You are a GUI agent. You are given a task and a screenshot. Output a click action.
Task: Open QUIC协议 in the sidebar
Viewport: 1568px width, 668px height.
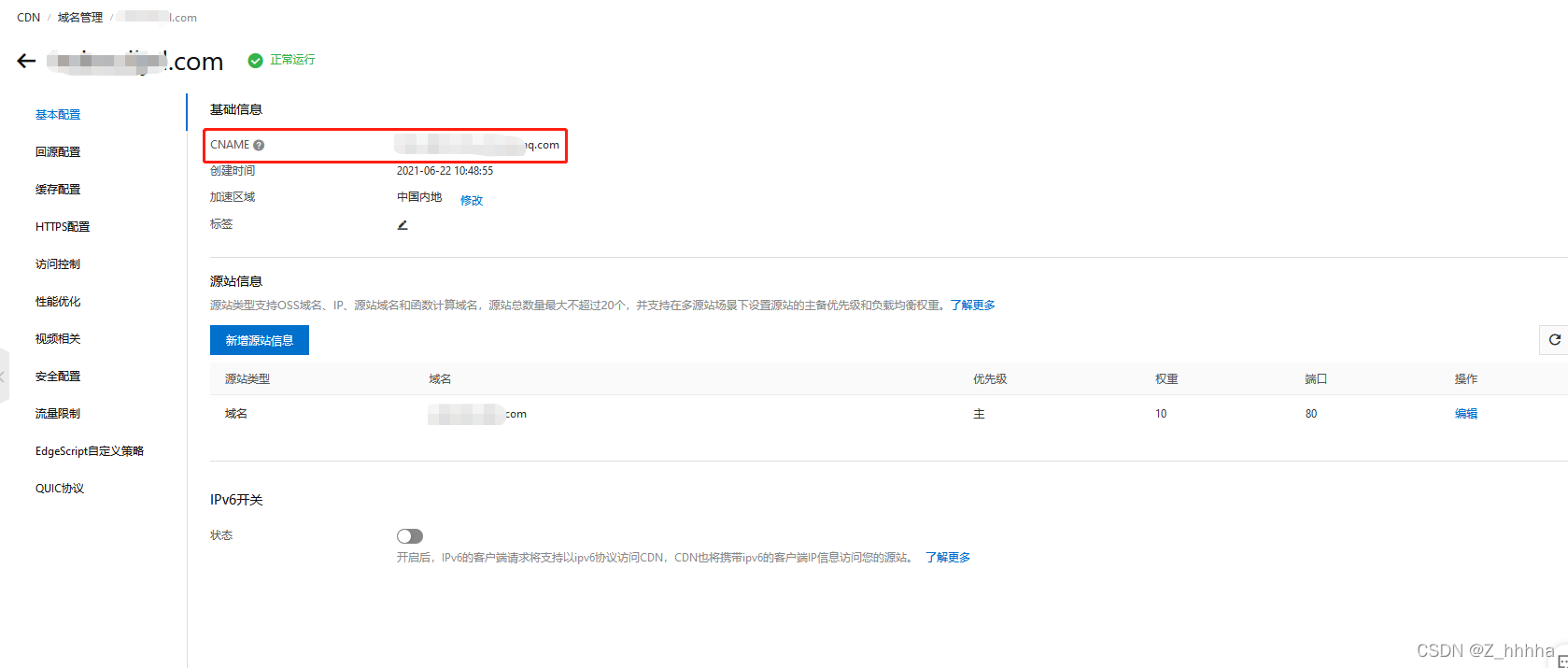[60, 488]
